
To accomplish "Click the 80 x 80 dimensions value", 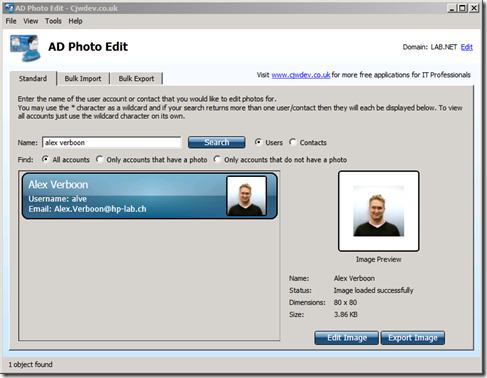I will point(345,302).
